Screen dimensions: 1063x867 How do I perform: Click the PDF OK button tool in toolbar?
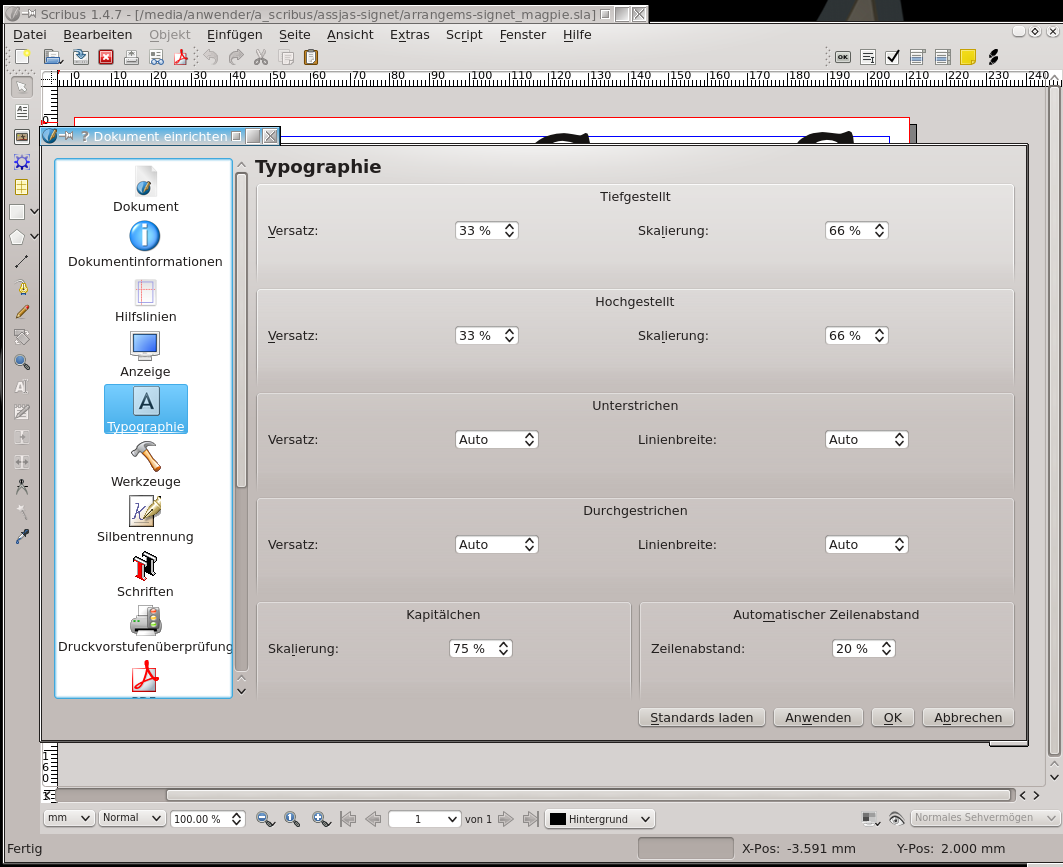[842, 57]
